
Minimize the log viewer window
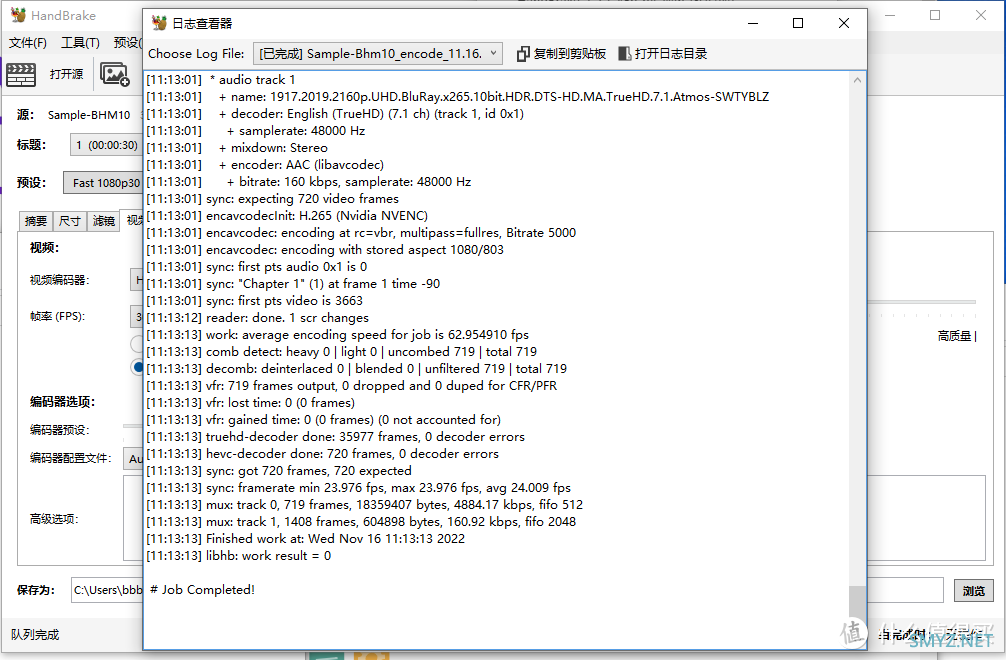click(x=753, y=23)
